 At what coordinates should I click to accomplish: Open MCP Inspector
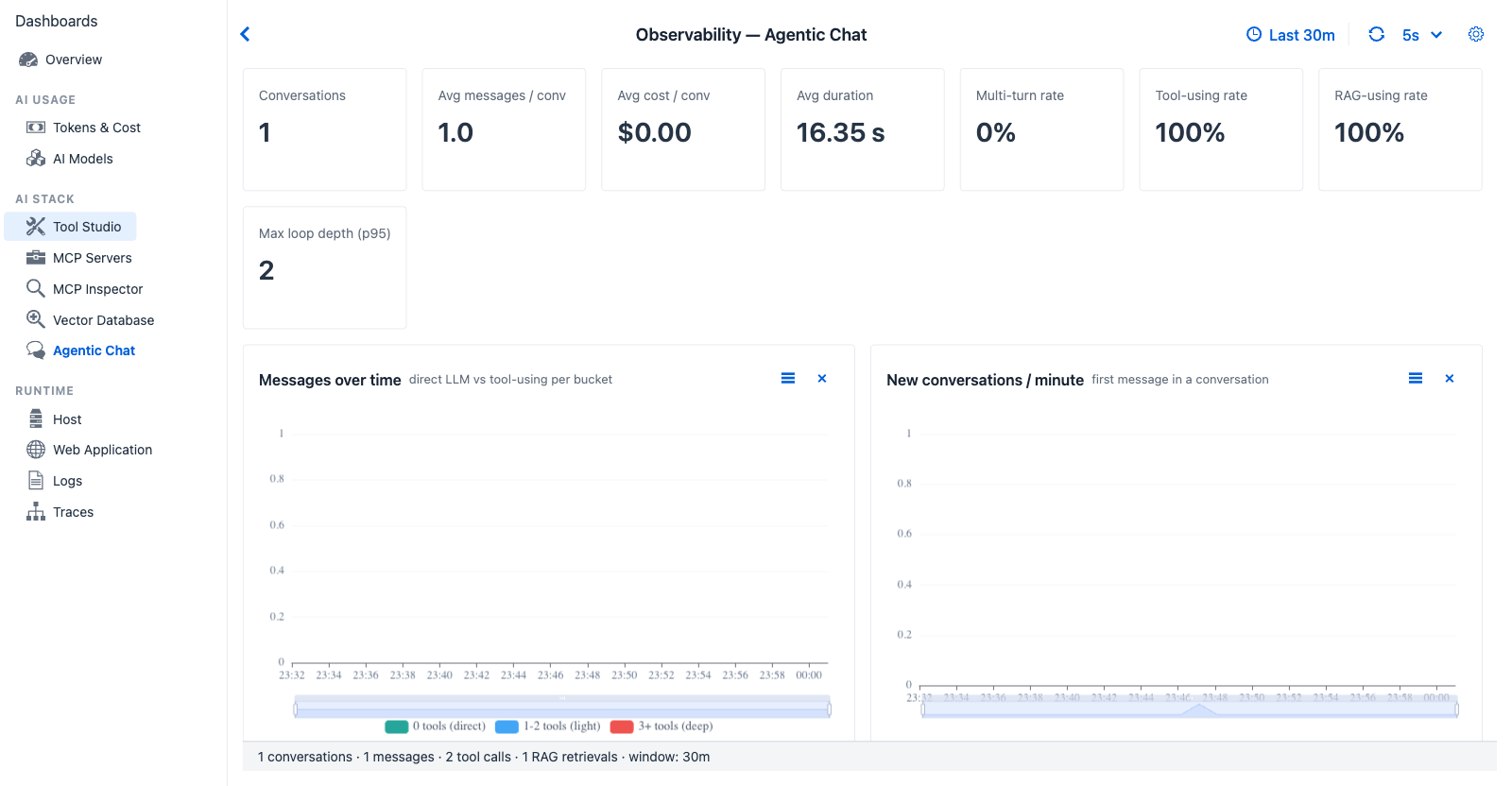coord(98,289)
